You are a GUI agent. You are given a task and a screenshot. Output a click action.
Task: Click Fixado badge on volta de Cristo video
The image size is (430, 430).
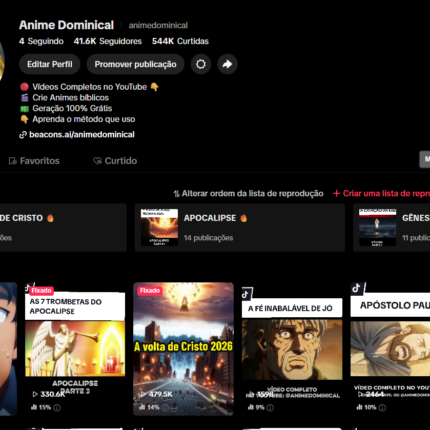[x=150, y=291]
